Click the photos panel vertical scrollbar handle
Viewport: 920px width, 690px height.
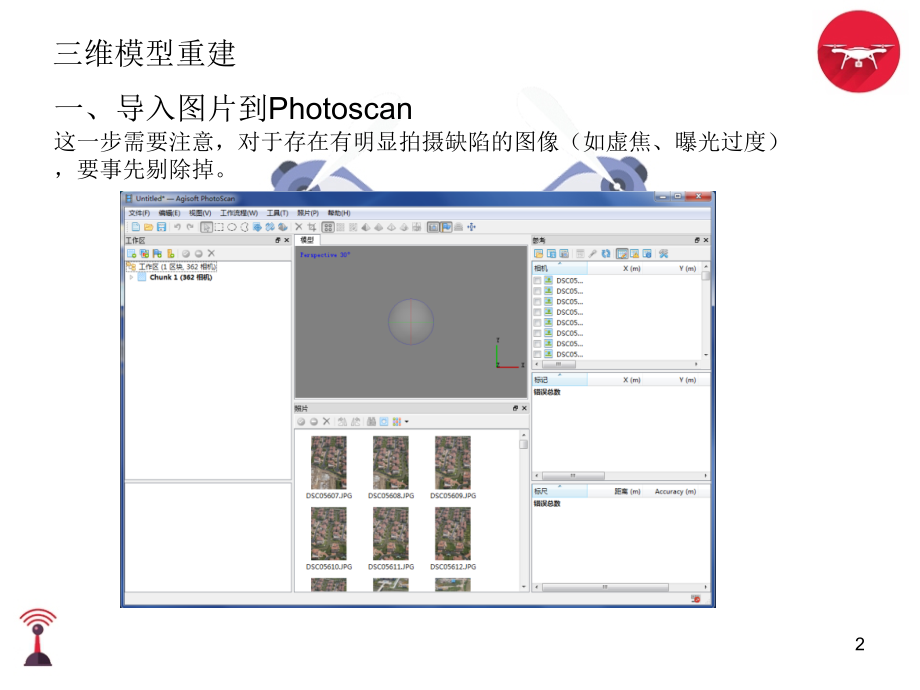tap(523, 445)
